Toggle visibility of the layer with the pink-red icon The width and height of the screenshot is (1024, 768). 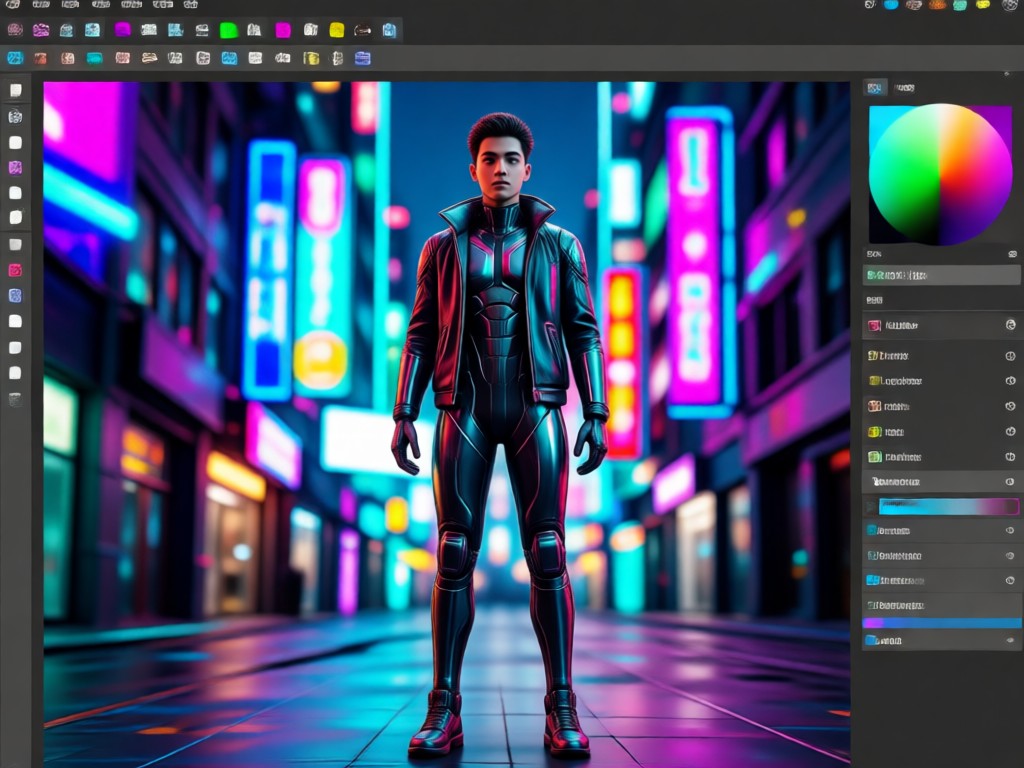tap(1010, 325)
